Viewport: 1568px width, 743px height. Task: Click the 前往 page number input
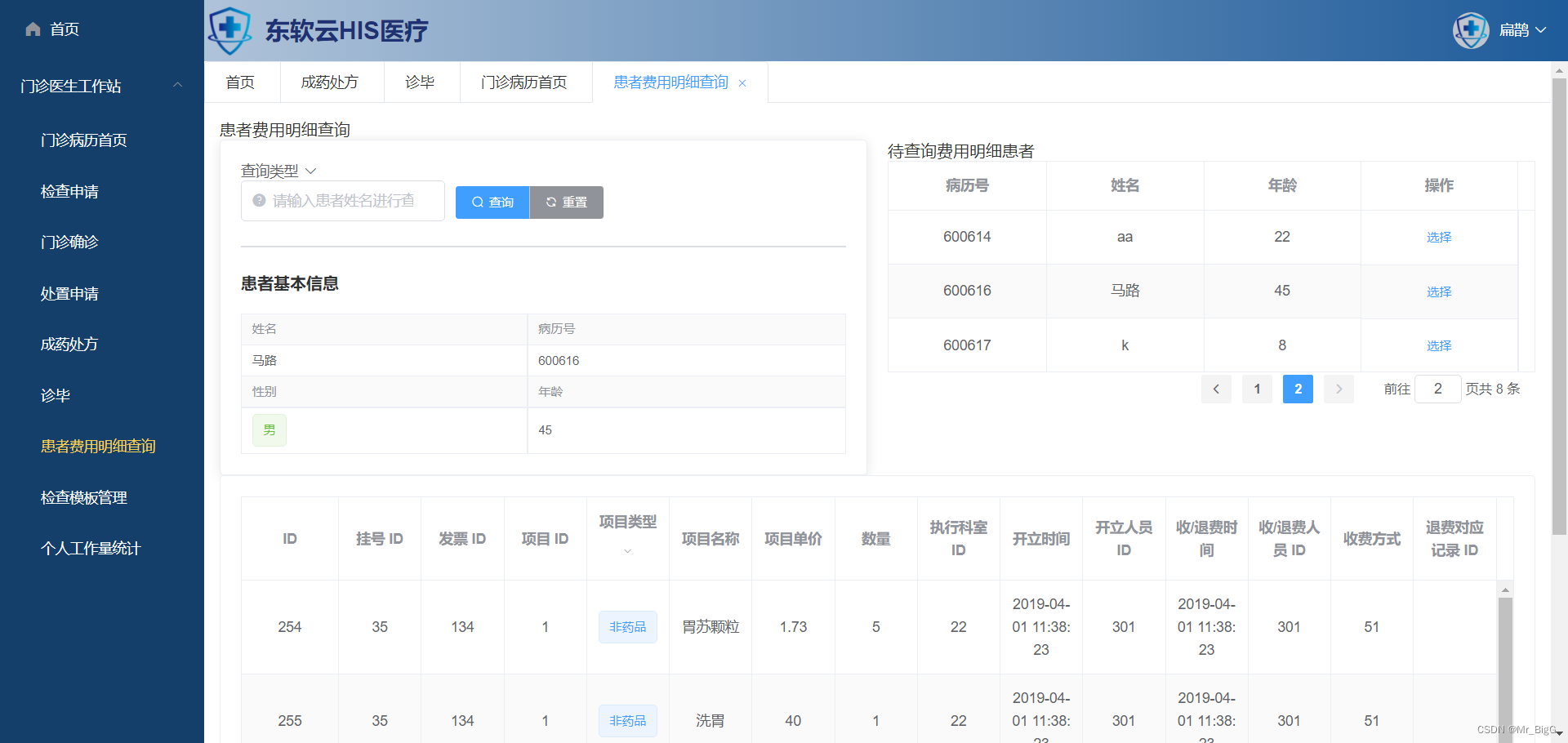pyautogui.click(x=1437, y=389)
